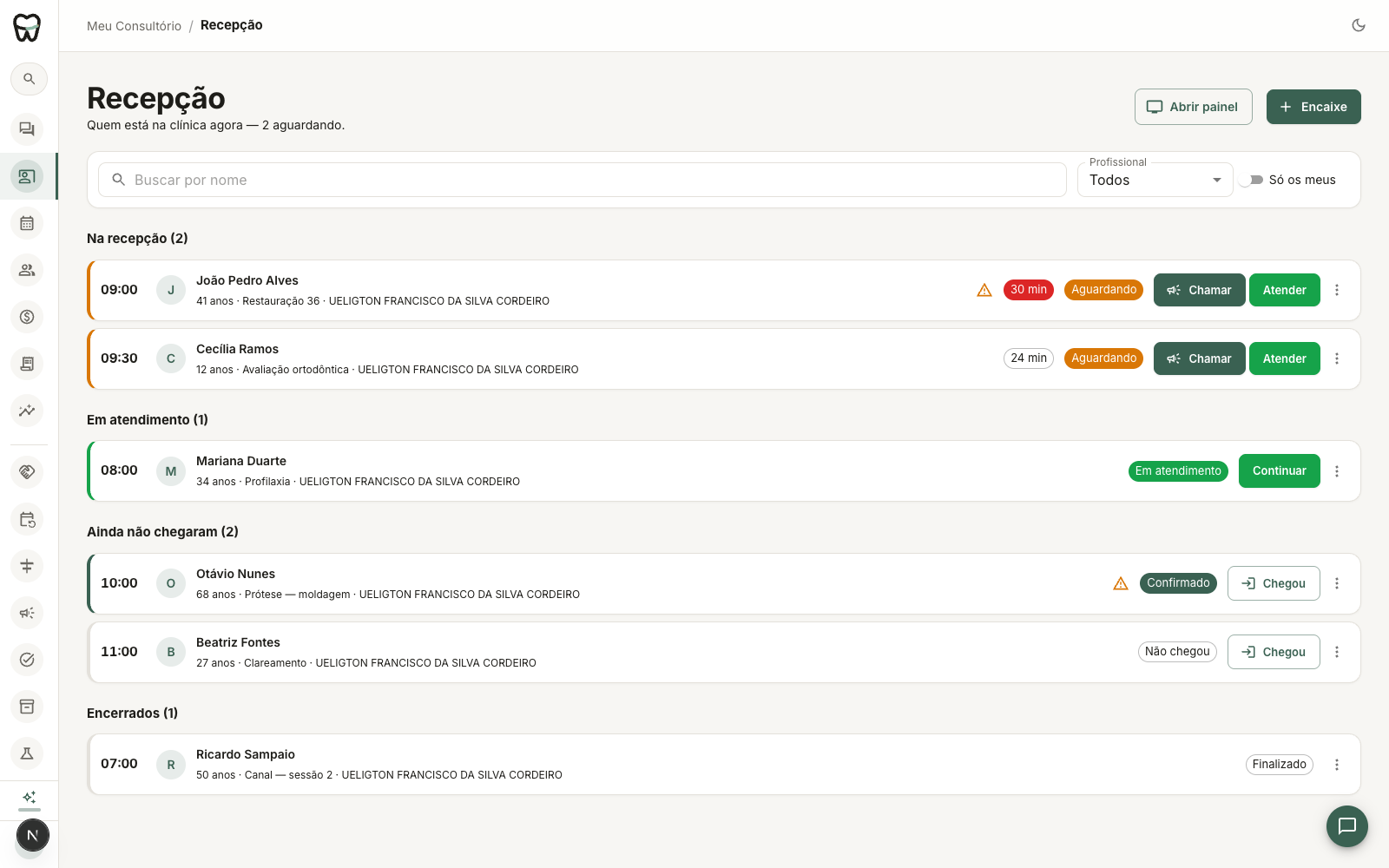Open the sidebar search icon
Image resolution: width=1389 pixels, height=868 pixels.
pyautogui.click(x=29, y=79)
